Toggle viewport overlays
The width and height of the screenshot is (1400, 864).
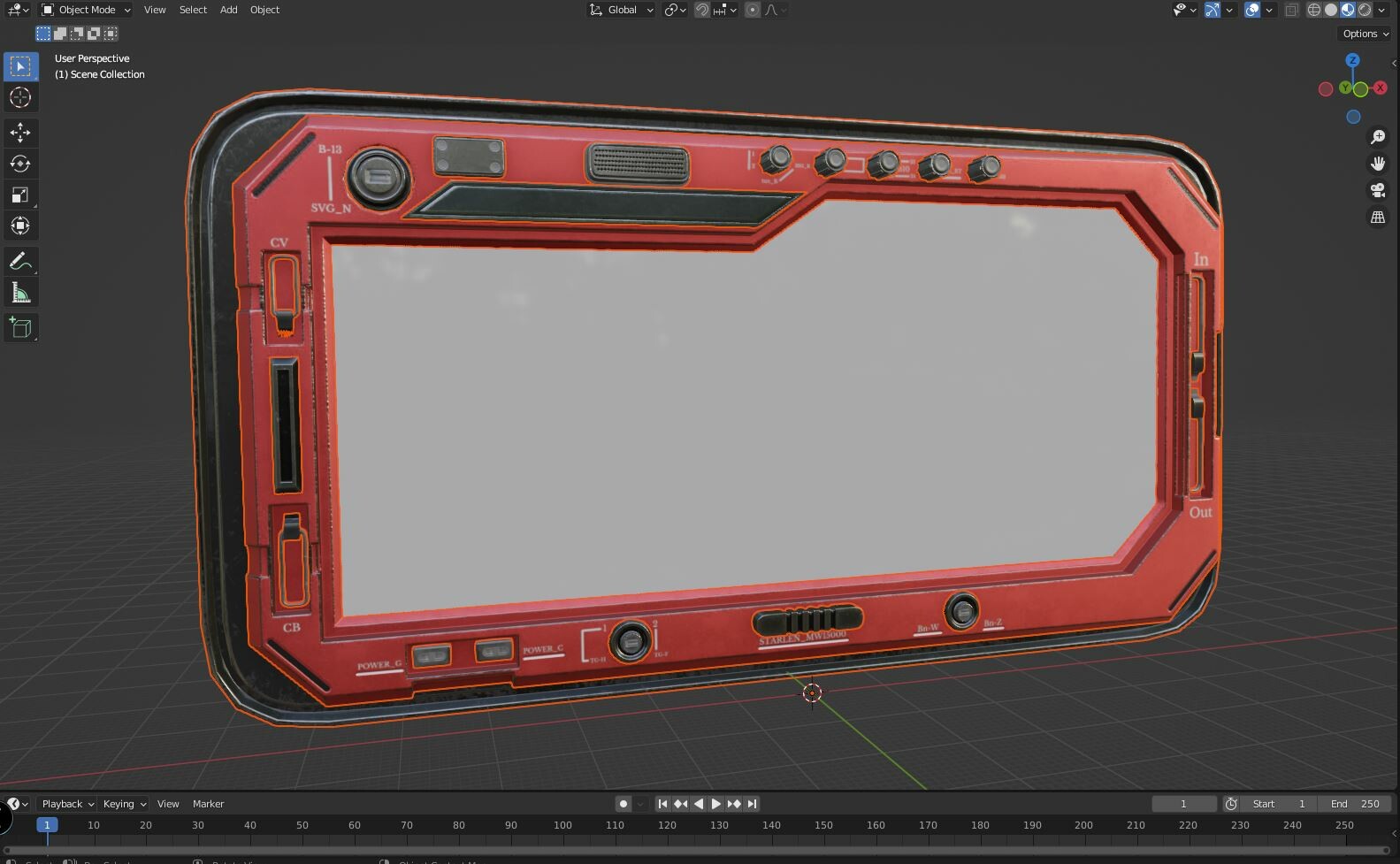1252,10
